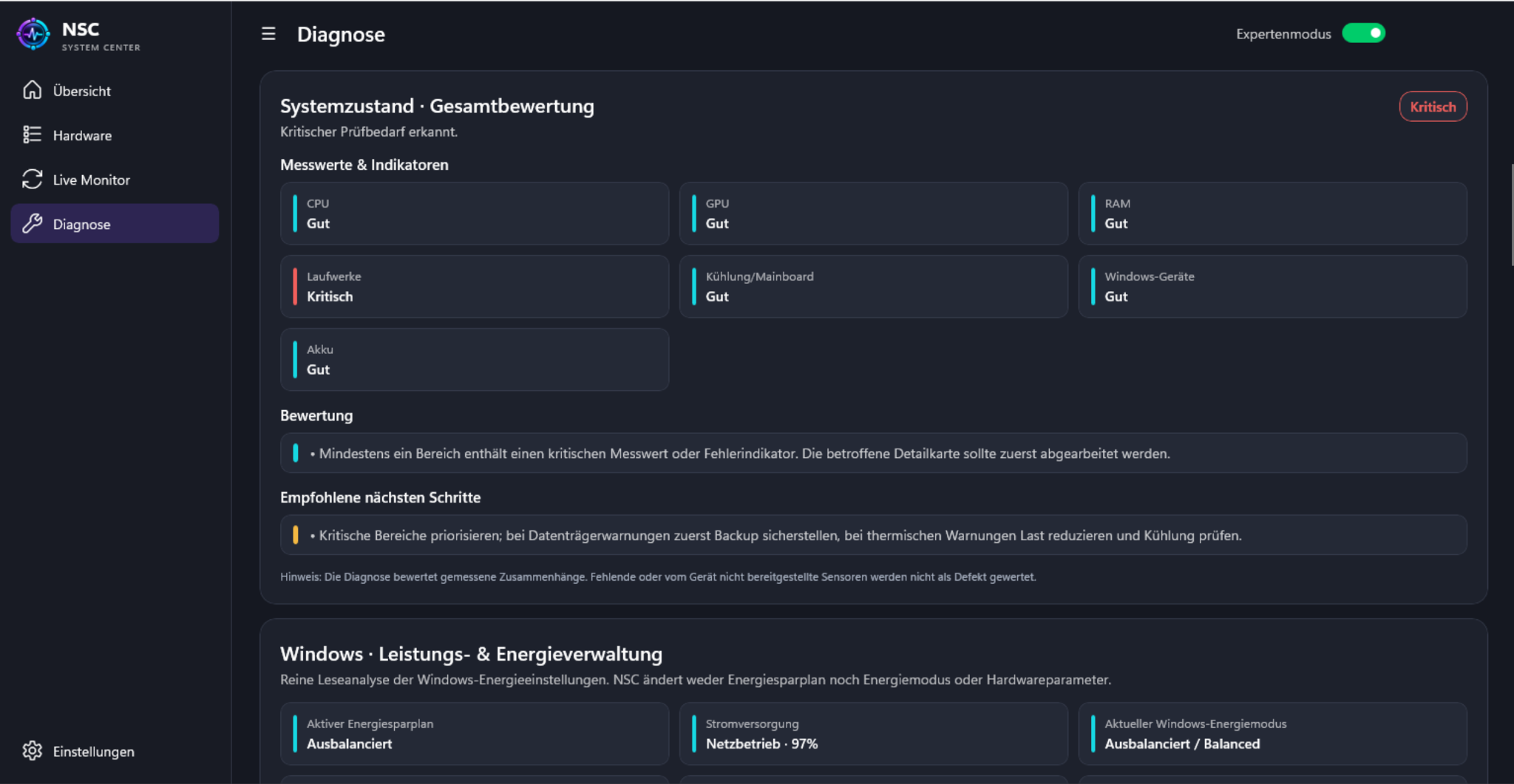Click the Systemzustand · Gesamtbewertung heading
1514x784 pixels.
[437, 106]
